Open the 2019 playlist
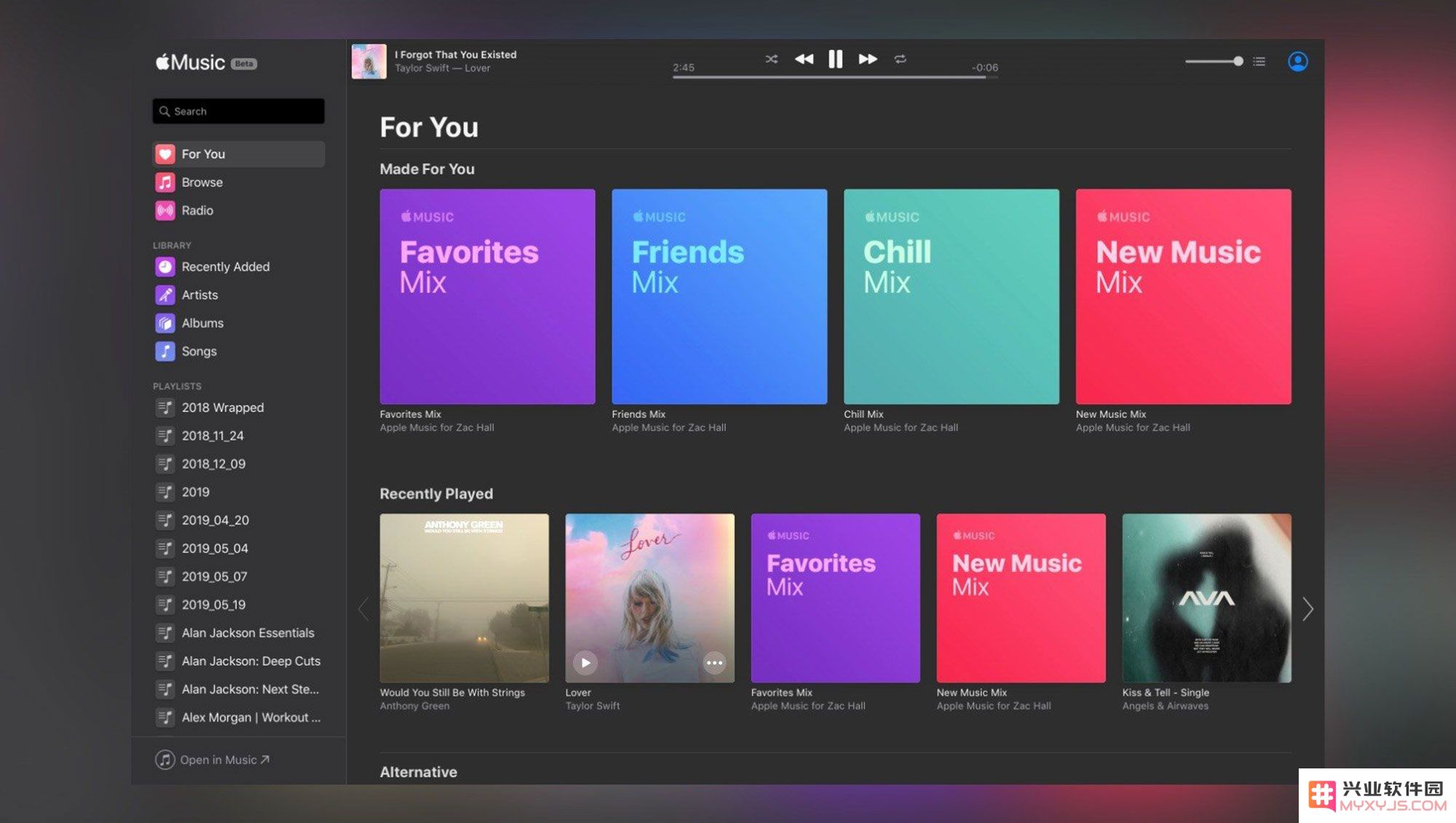This screenshot has height=823, width=1456. tap(239, 492)
